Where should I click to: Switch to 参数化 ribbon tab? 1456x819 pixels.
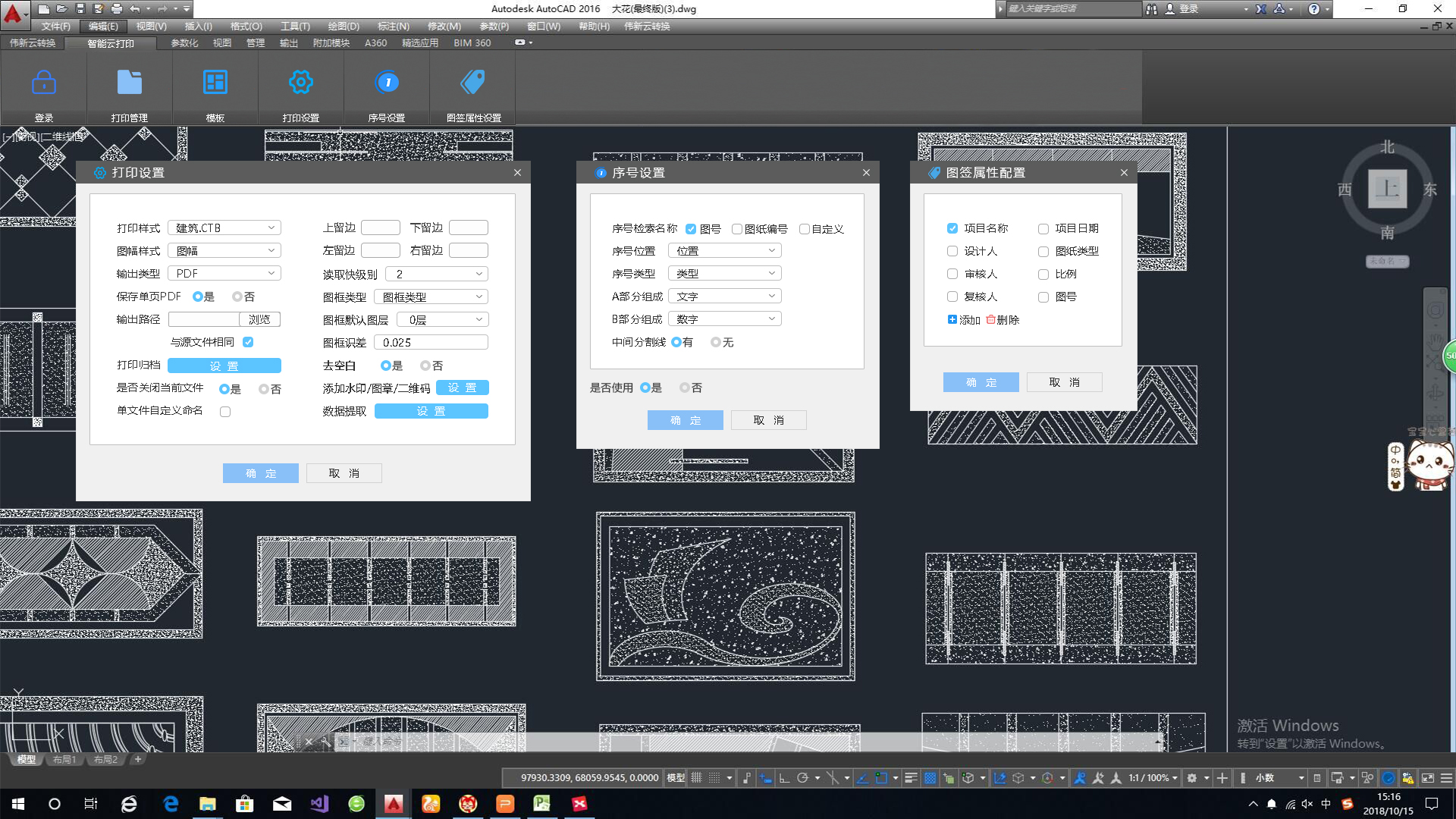coord(184,43)
